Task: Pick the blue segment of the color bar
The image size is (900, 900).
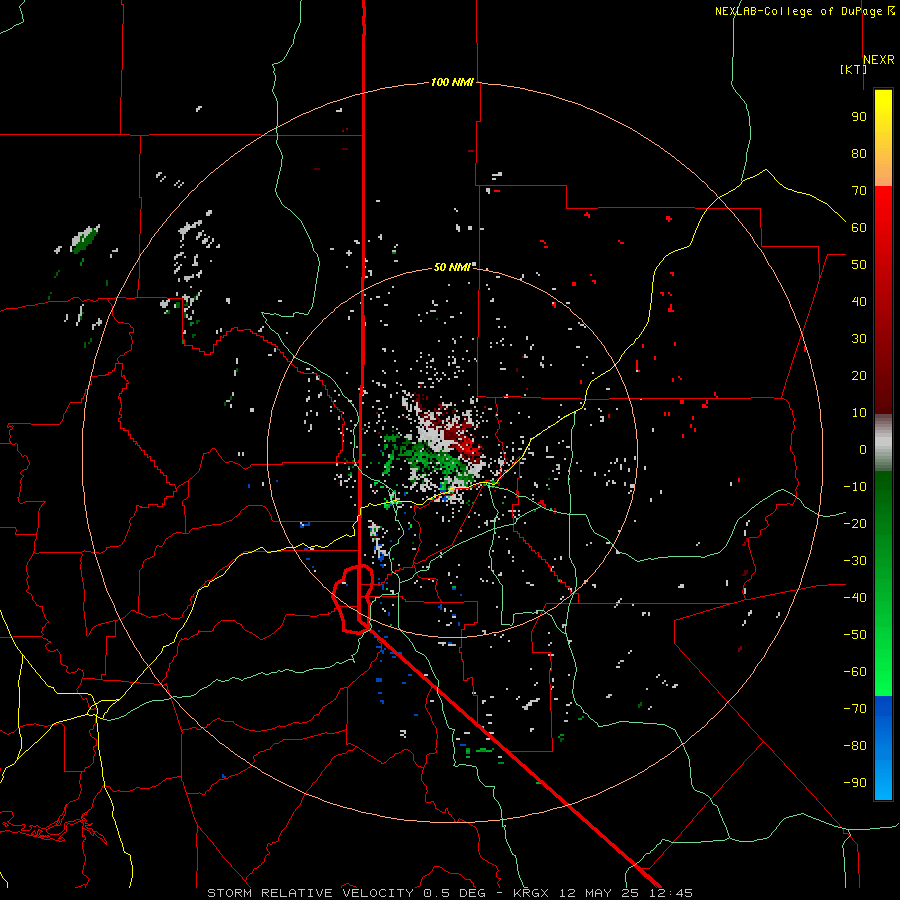Action: click(883, 748)
